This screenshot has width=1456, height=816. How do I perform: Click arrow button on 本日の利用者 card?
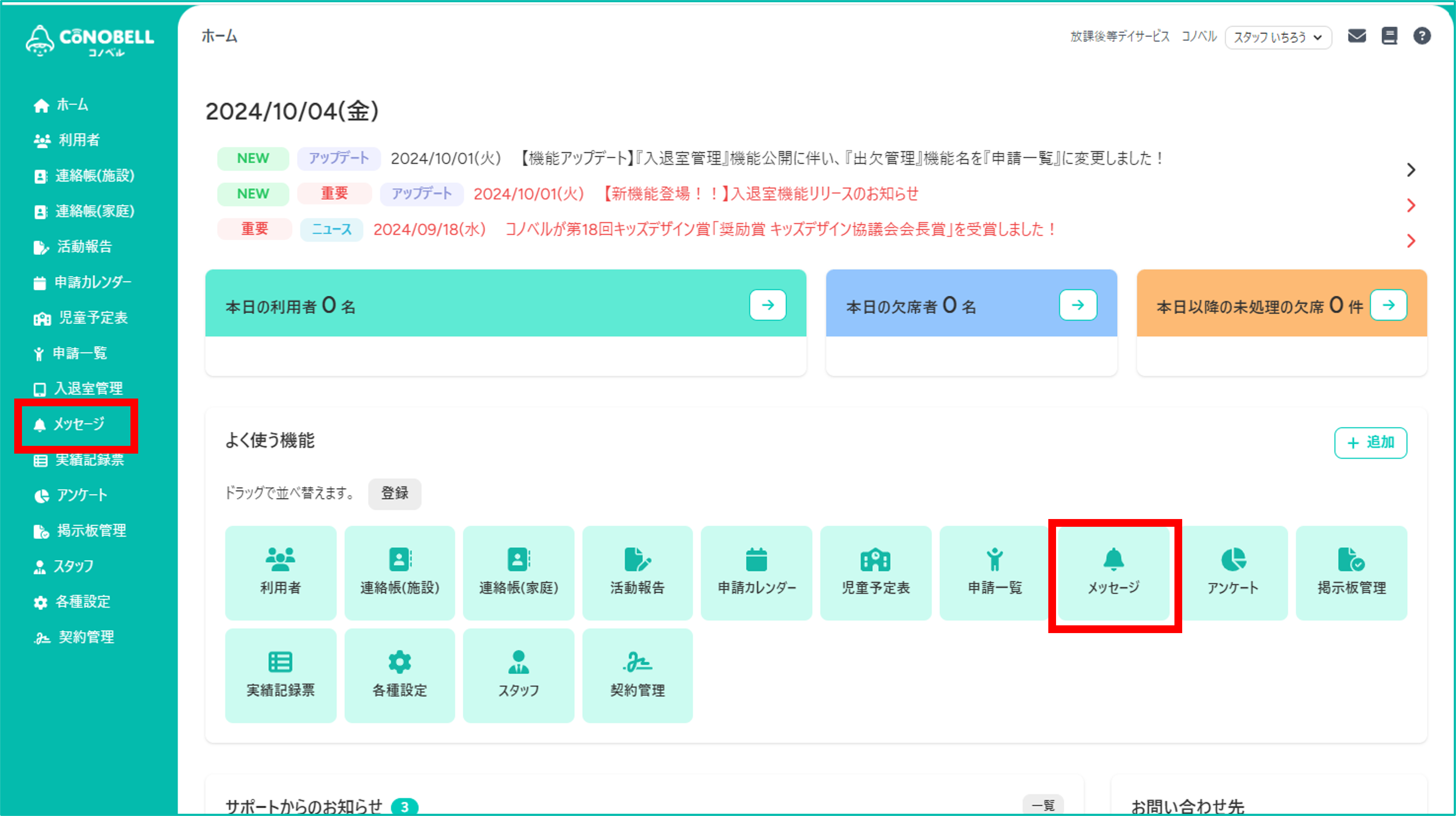tap(768, 305)
